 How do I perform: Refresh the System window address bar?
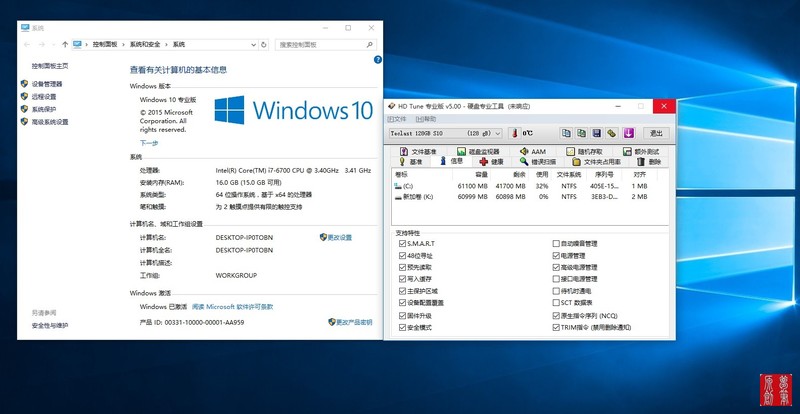click(264, 45)
